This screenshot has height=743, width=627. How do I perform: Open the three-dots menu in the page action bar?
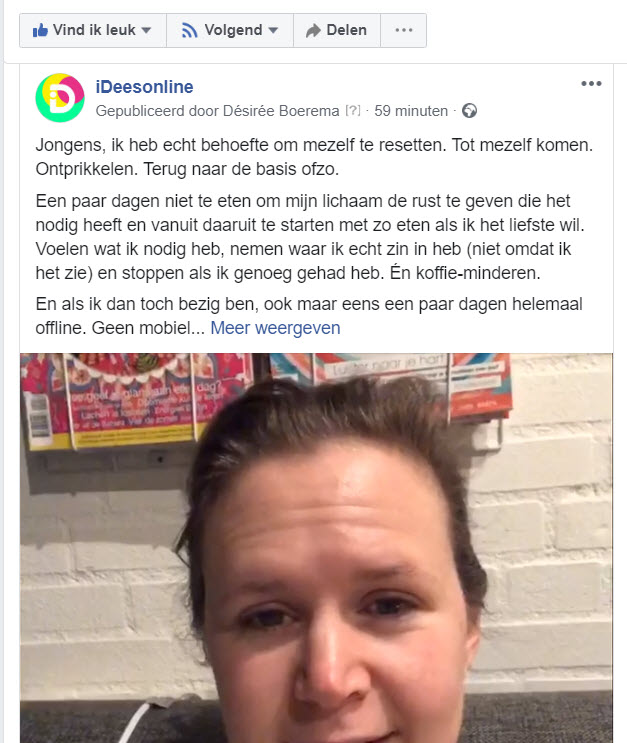pos(404,30)
